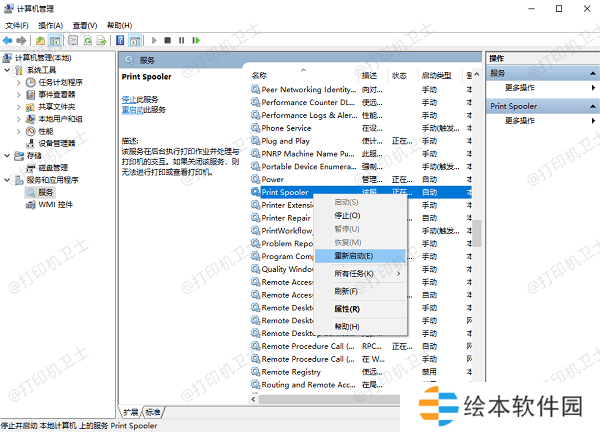Select WMI 控件 in the tree
Image resolution: width=600 pixels, height=432 pixels.
click(x=55, y=204)
